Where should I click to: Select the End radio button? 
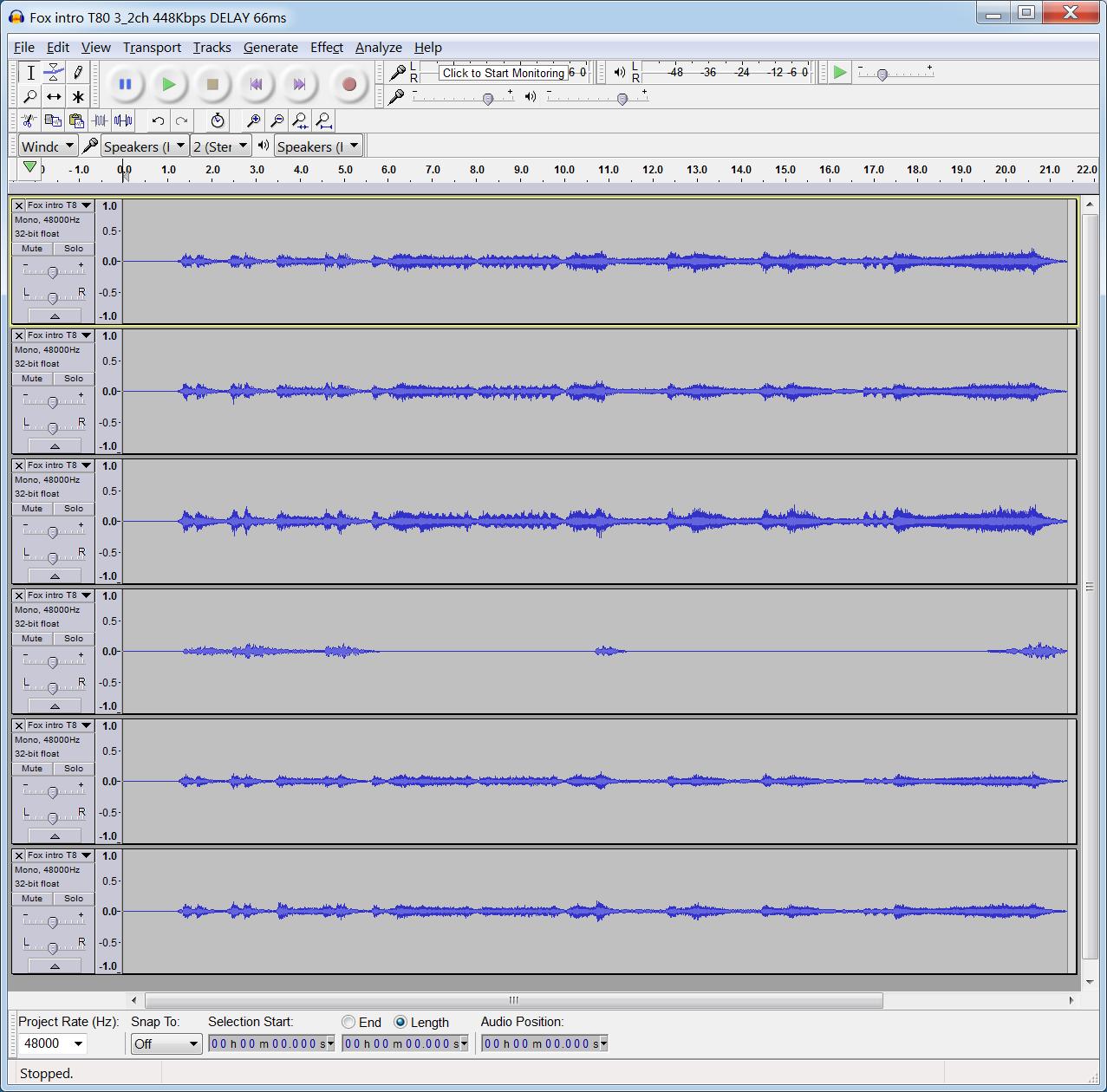point(349,1022)
